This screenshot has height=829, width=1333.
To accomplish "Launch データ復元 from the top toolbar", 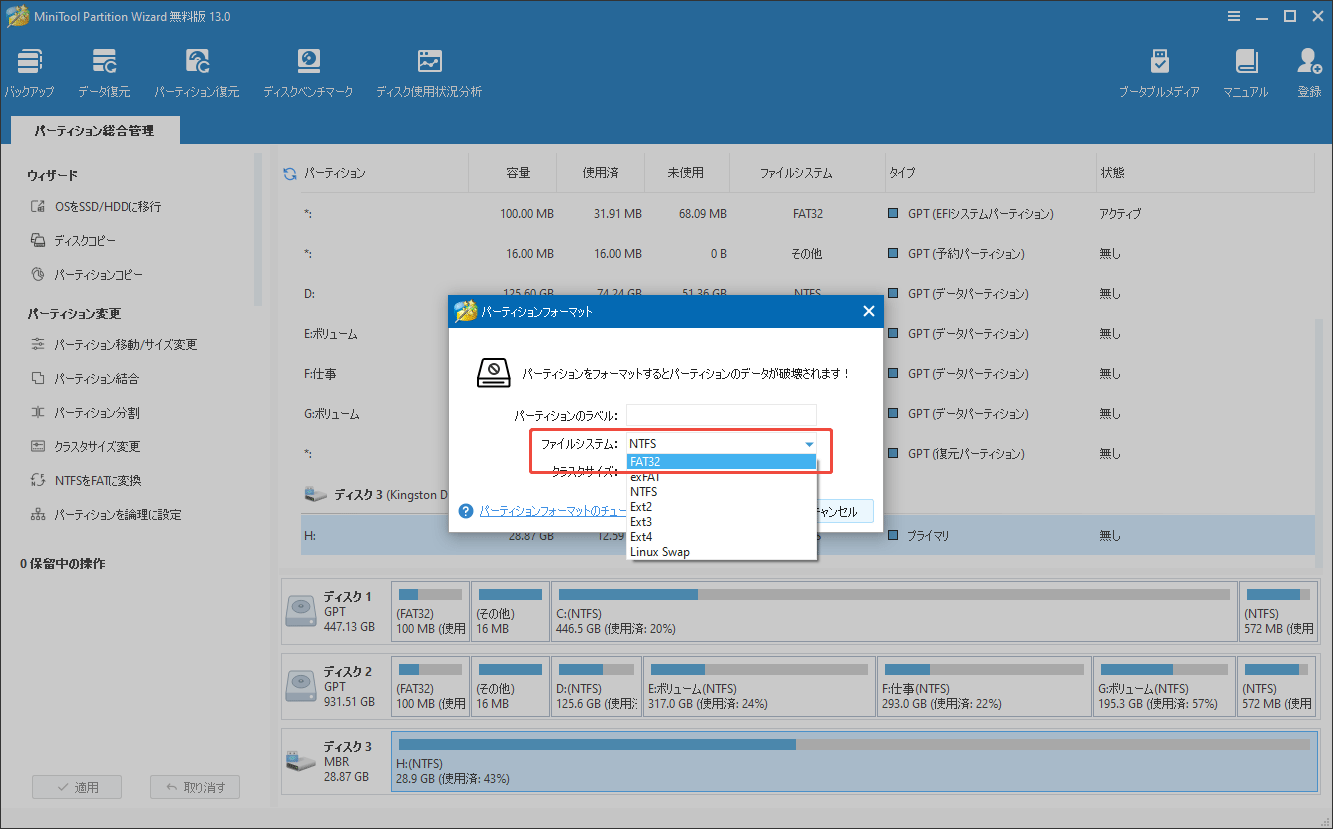I will [x=104, y=73].
